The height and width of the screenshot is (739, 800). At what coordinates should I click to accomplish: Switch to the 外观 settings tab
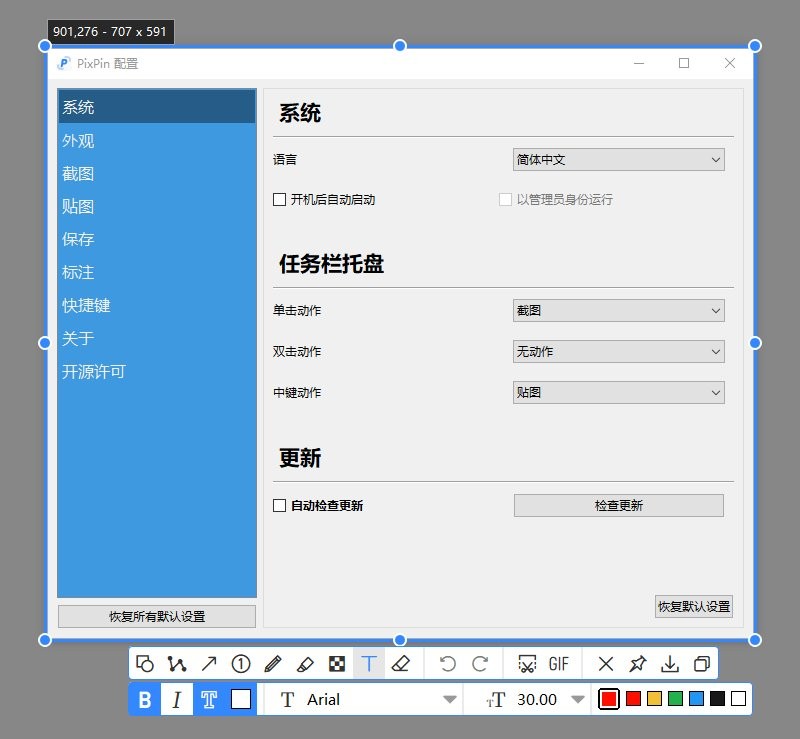pos(78,140)
